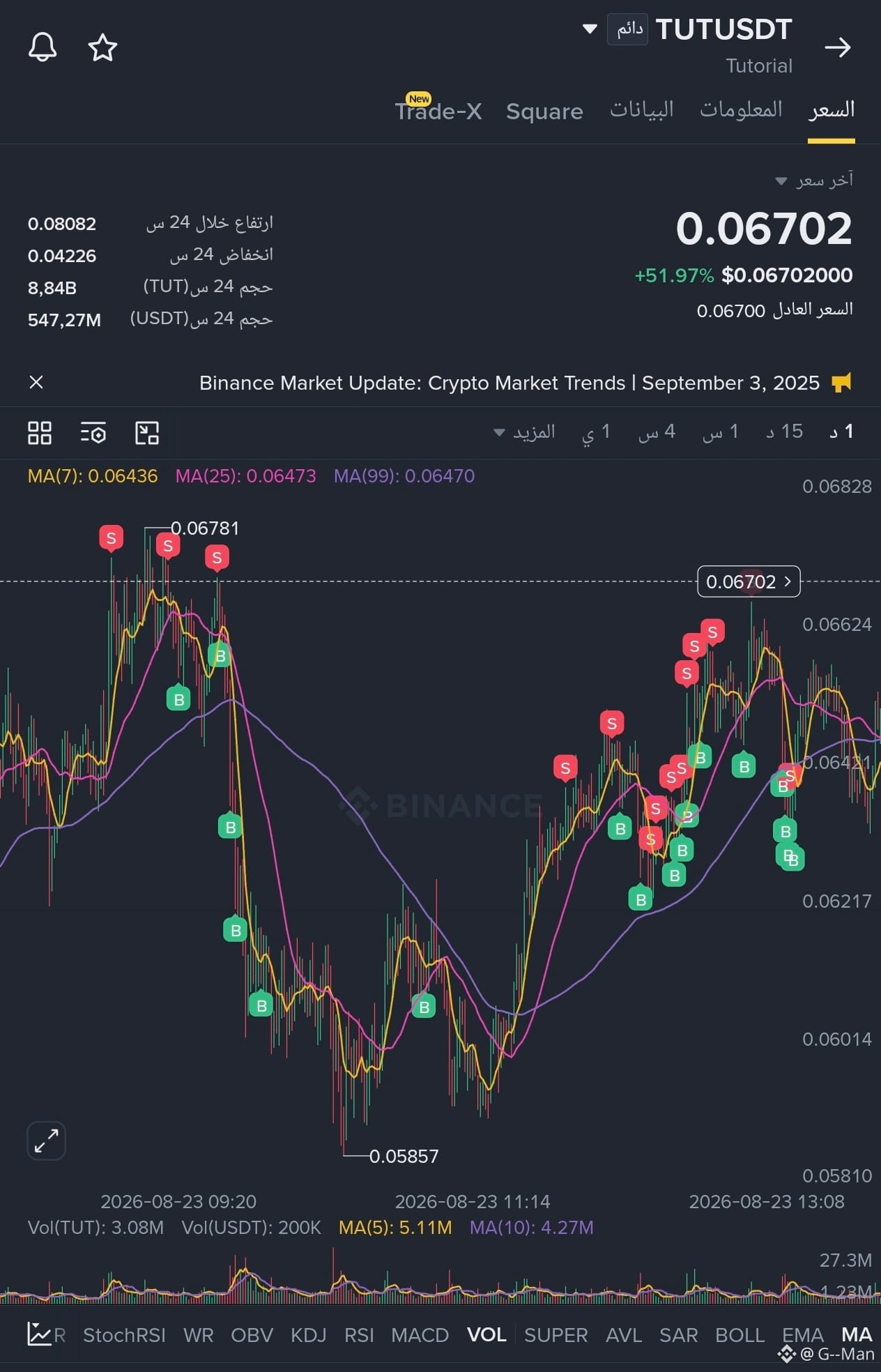The height and width of the screenshot is (1372, 881).
Task: Switch to the المعلومات tab
Action: [741, 110]
